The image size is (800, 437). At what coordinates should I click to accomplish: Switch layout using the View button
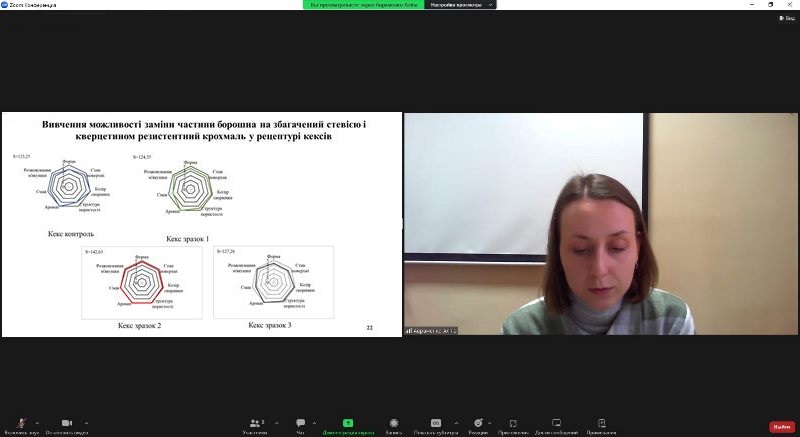787,18
